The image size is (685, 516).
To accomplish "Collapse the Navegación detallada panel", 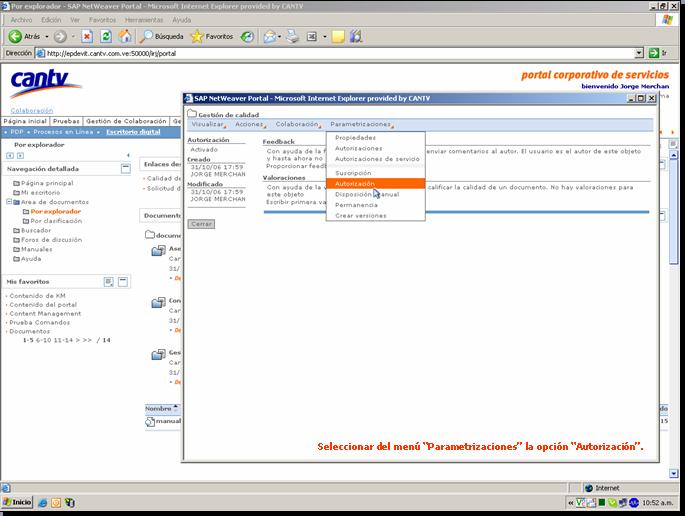I will click(125, 169).
